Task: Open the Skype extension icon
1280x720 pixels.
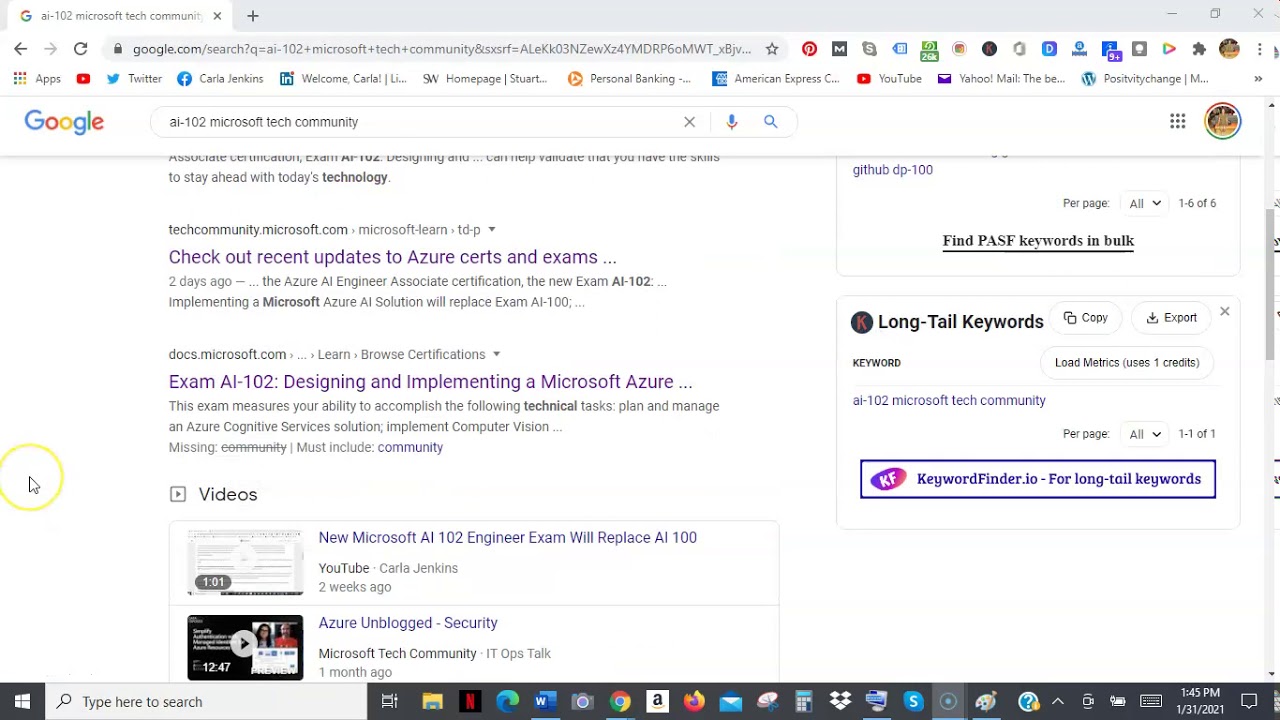Action: 869,49
